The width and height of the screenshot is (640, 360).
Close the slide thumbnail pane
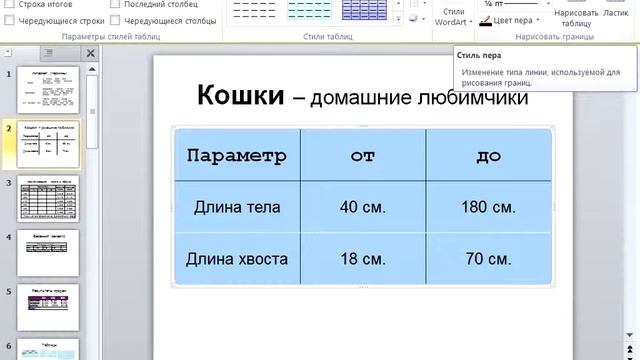[90, 53]
